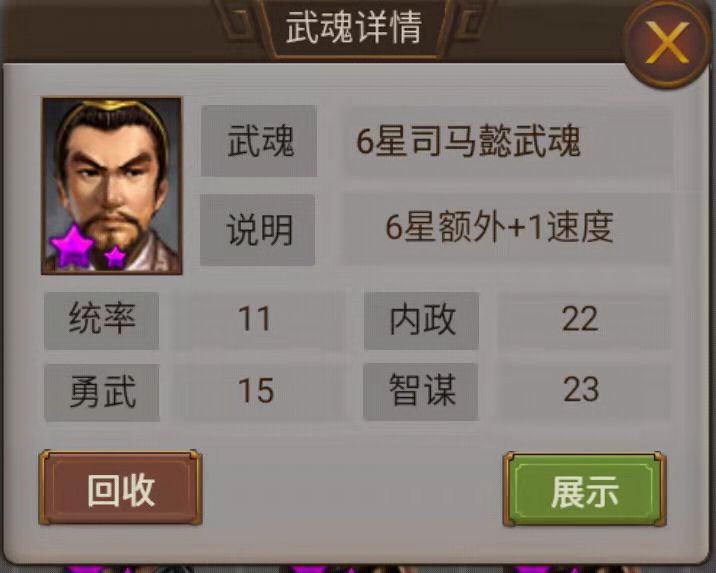
Task: Click the 回收 button
Action: coord(121,488)
